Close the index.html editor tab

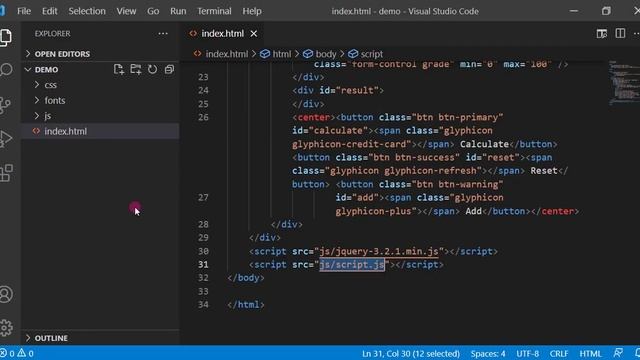pyautogui.click(x=254, y=33)
